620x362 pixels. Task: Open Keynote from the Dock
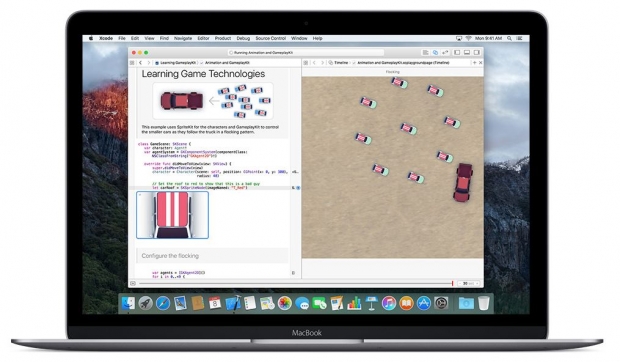coord(372,303)
